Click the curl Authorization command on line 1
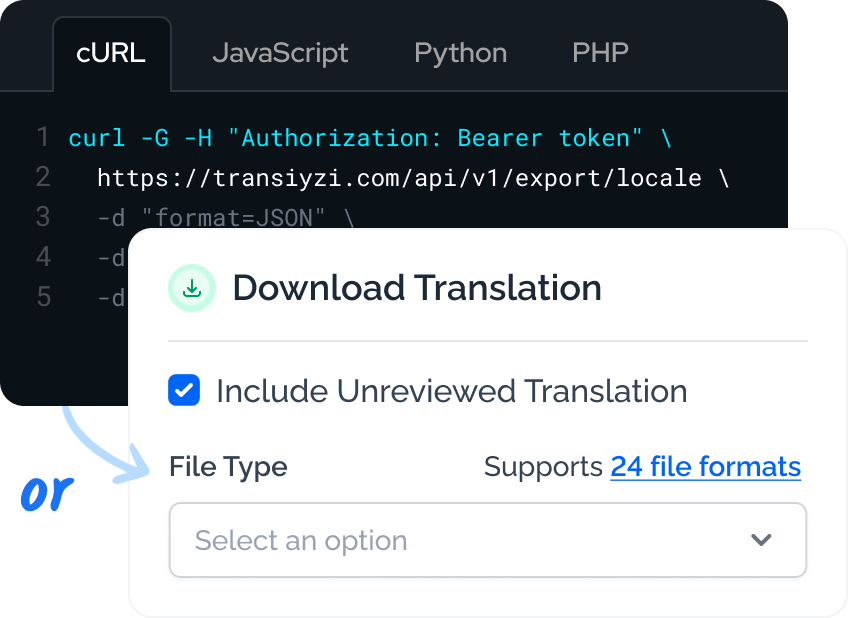This screenshot has height=618, width=848. 370,138
